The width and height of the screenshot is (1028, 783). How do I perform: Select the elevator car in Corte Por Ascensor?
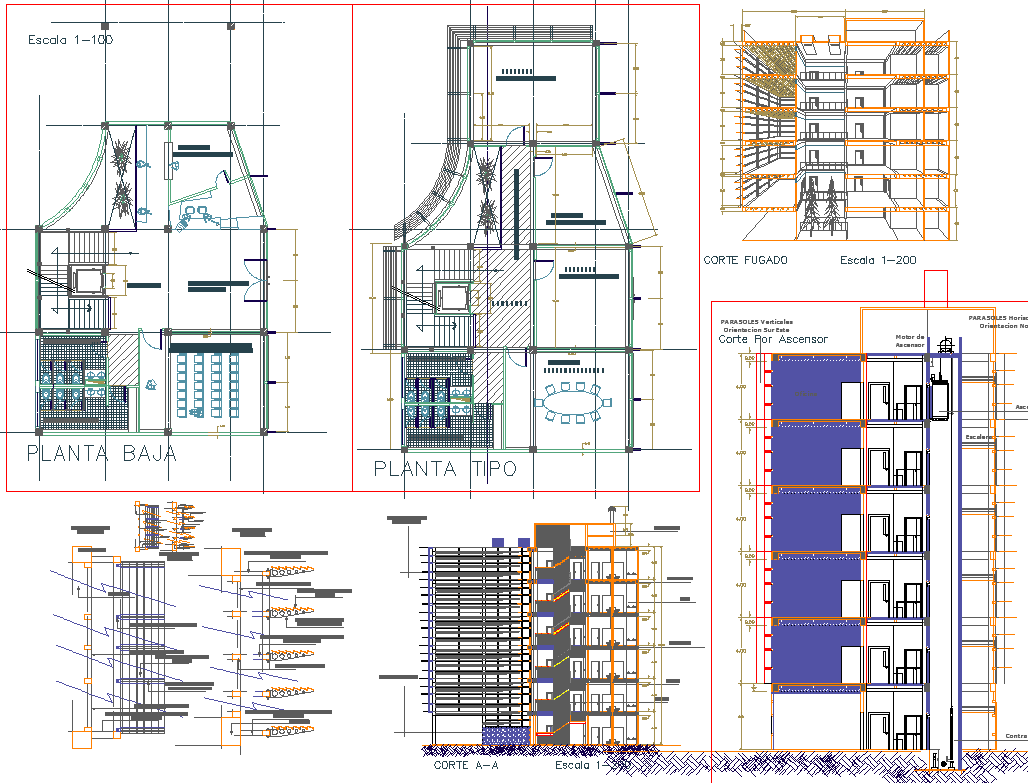pyautogui.click(x=938, y=396)
